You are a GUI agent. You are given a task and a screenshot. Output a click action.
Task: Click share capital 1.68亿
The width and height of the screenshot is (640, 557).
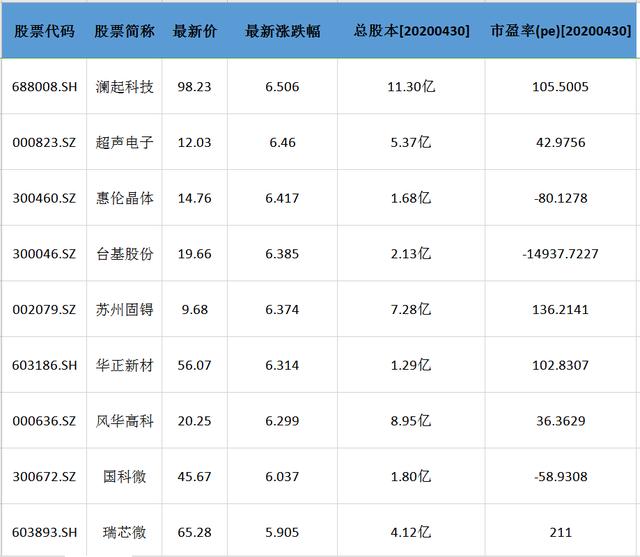[x=411, y=198]
